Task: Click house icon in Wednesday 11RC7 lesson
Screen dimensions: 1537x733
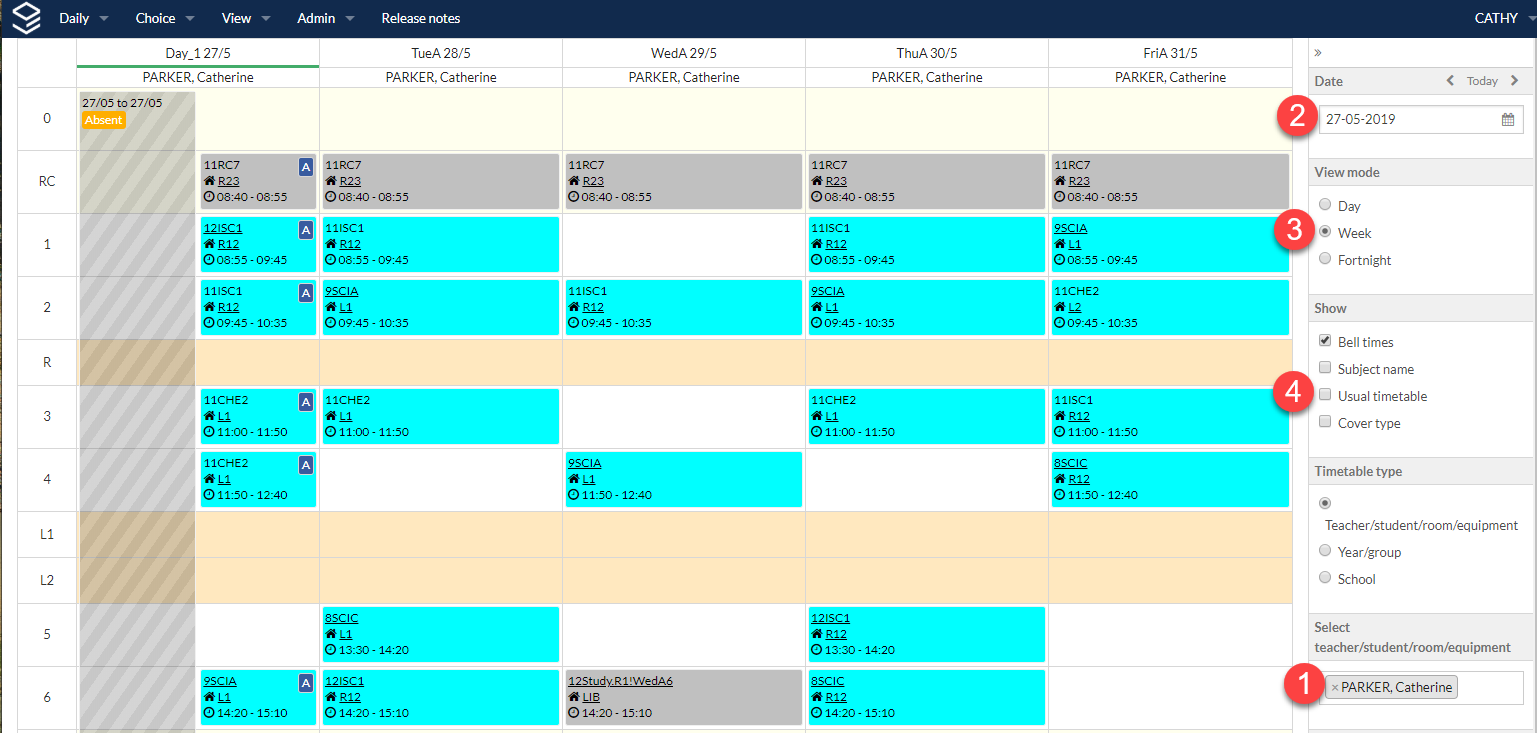Action: 574,181
